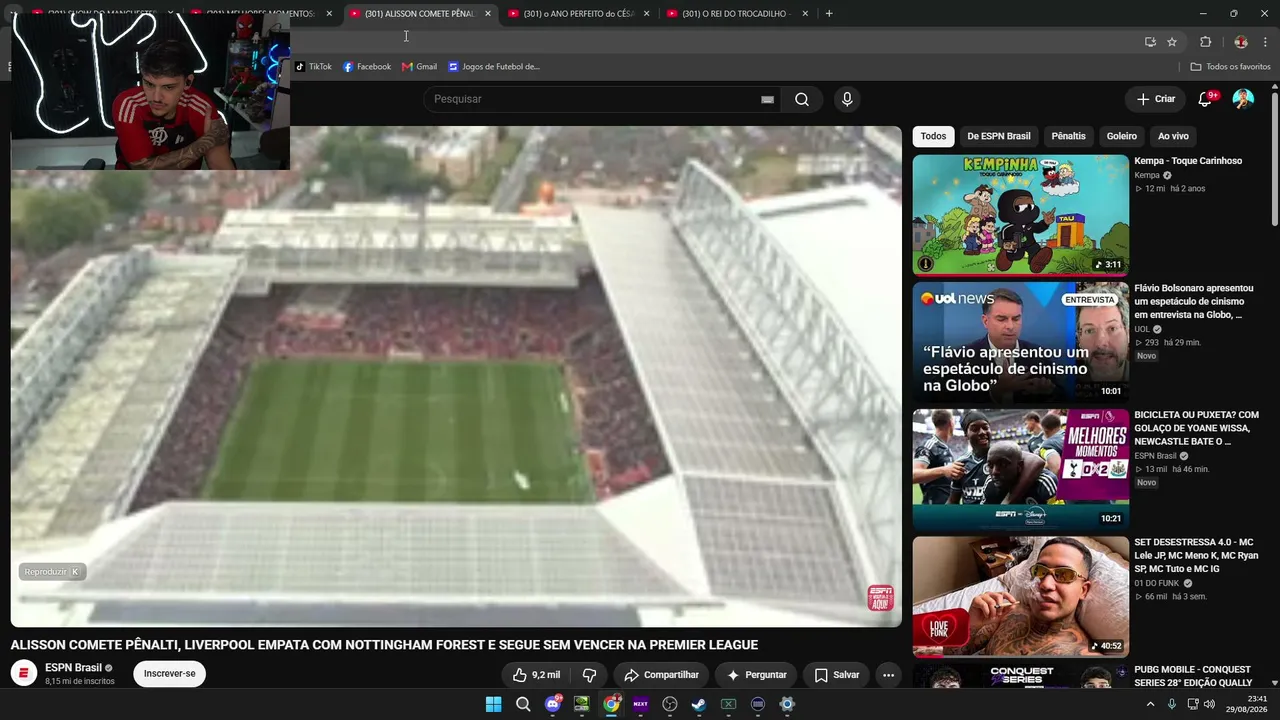Open 'PUBG MOBILE - CONQUEST SERIES' video title
Viewport: 1280px width, 720px height.
click(1192, 676)
